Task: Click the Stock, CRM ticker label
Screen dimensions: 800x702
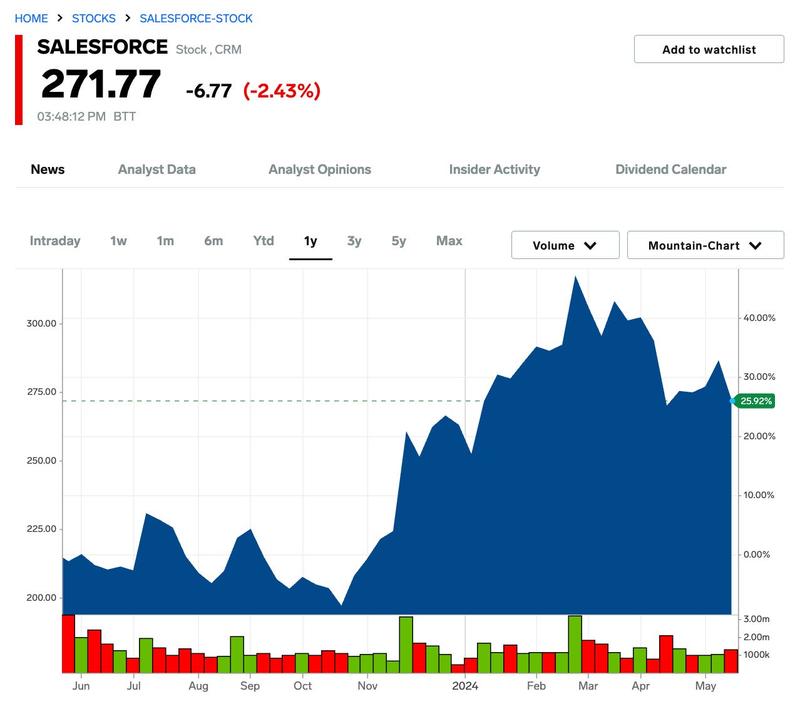Action: click(x=209, y=50)
